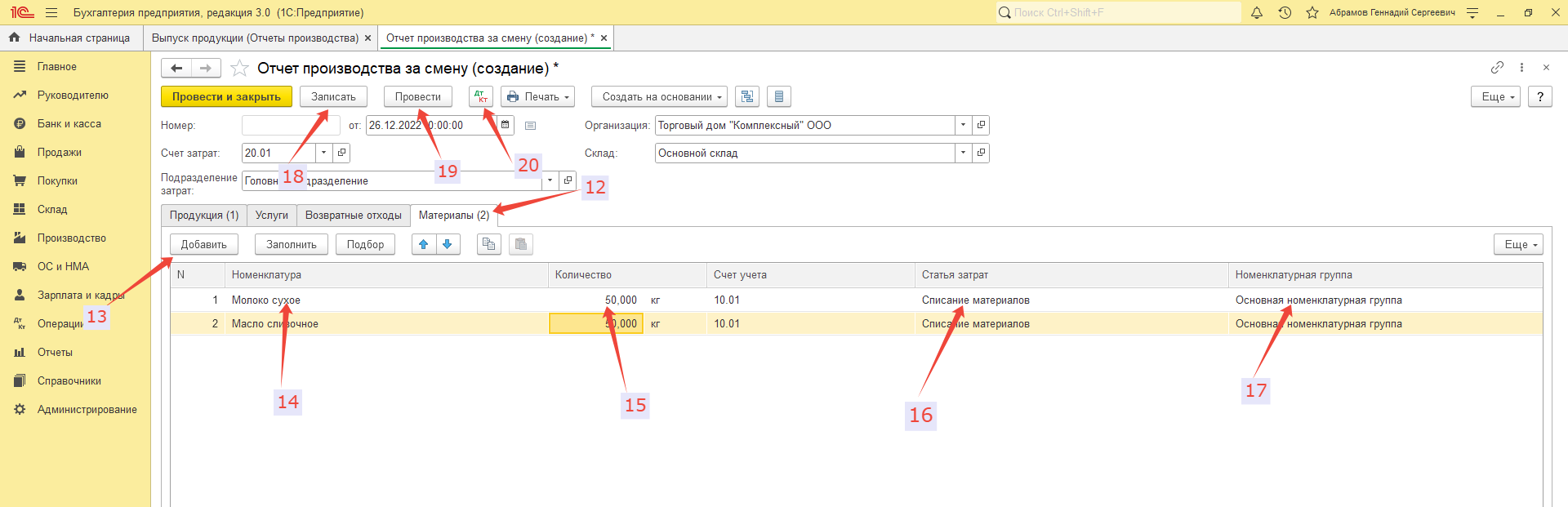This screenshot has width=1568, height=507.
Task: Switch to the Продукция (1) tab
Action: 203,216
